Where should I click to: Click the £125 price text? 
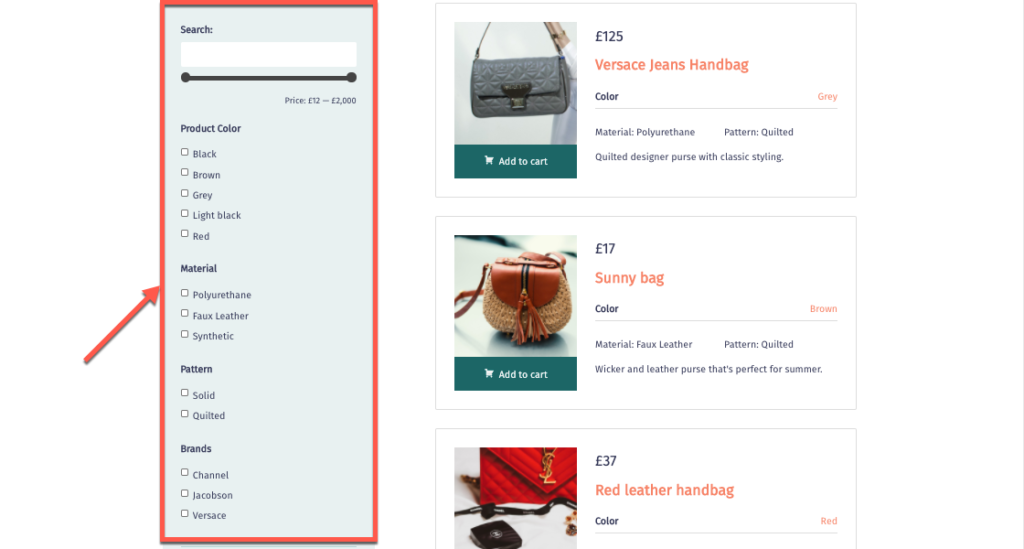tap(609, 37)
